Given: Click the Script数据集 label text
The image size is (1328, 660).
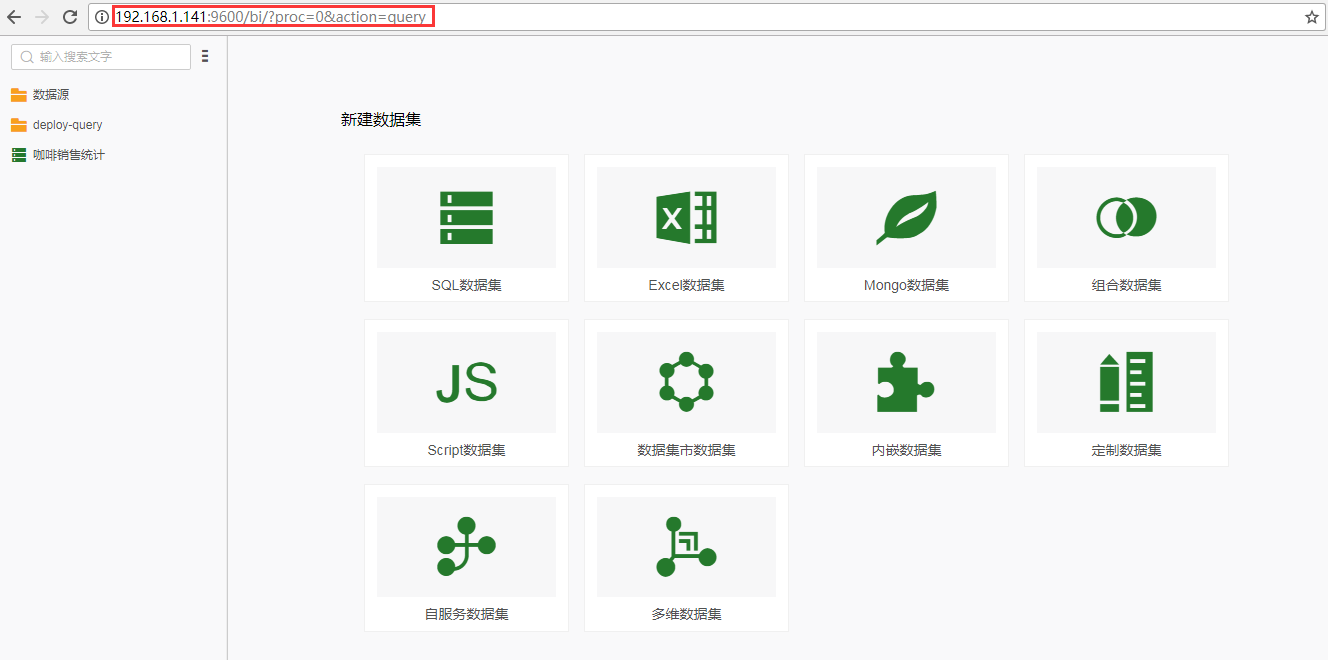Looking at the screenshot, I should pos(466,450).
